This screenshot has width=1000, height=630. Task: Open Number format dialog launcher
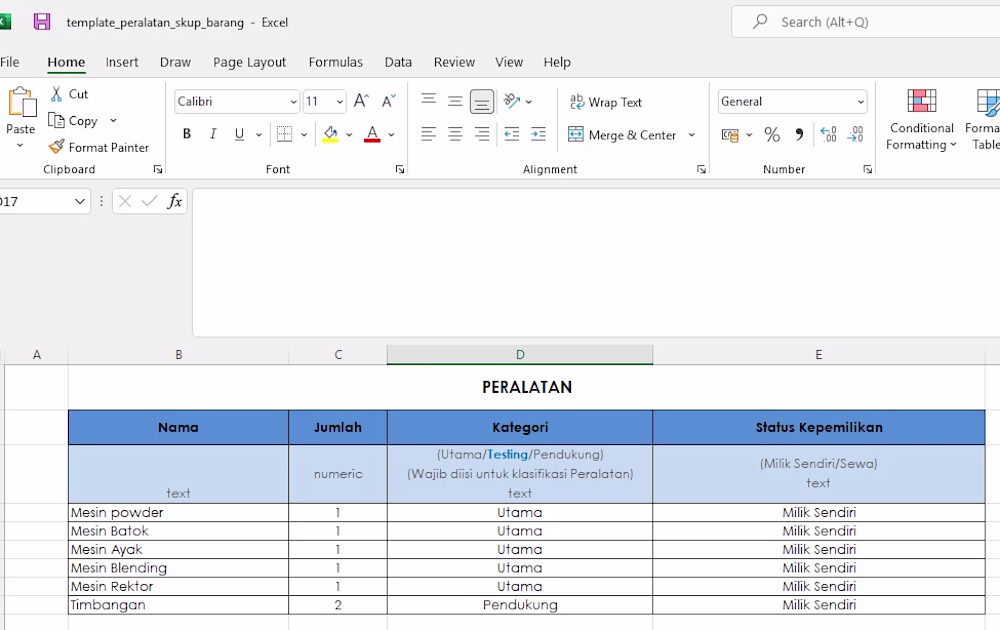click(867, 169)
